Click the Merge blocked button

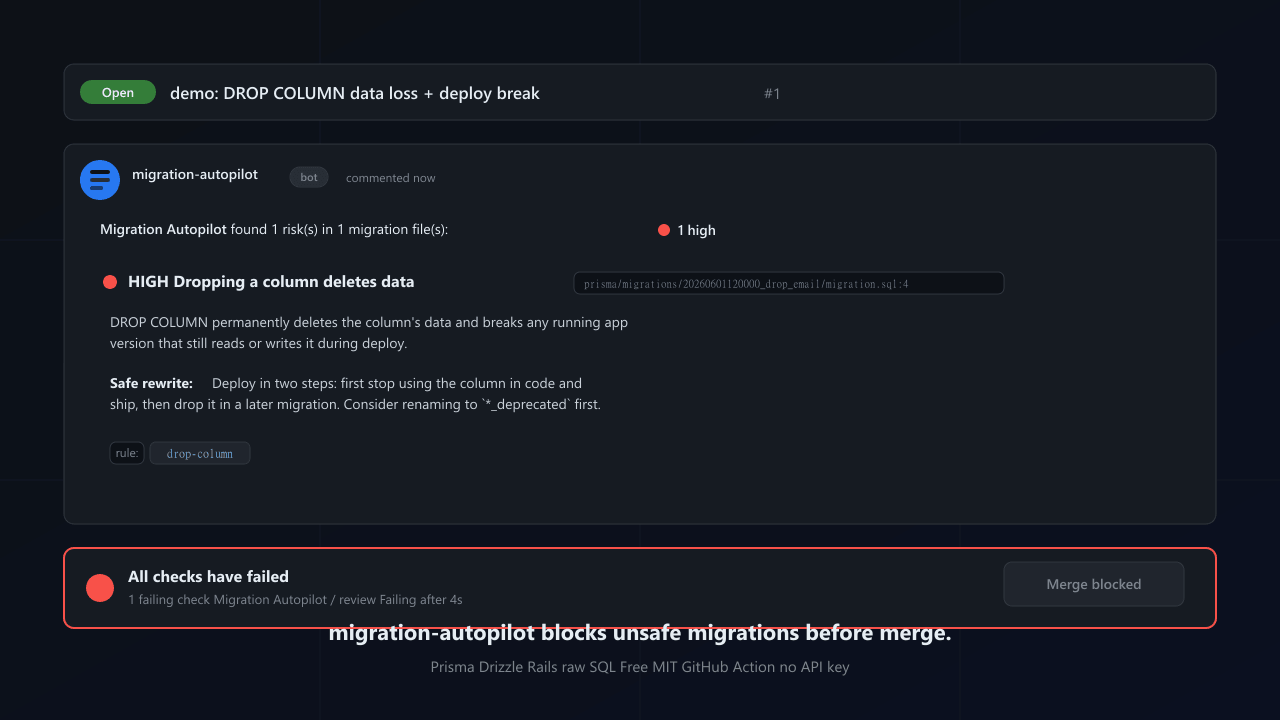point(1094,584)
